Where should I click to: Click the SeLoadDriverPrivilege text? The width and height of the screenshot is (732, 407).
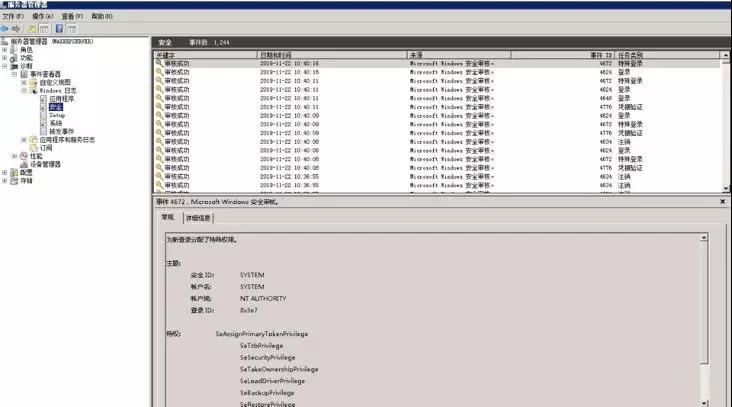point(272,381)
